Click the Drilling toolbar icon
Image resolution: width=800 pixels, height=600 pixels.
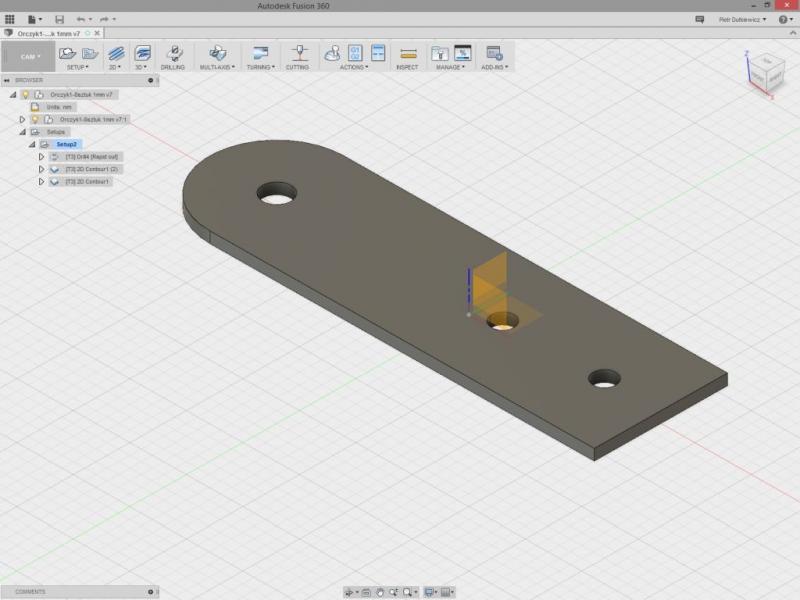pos(173,53)
